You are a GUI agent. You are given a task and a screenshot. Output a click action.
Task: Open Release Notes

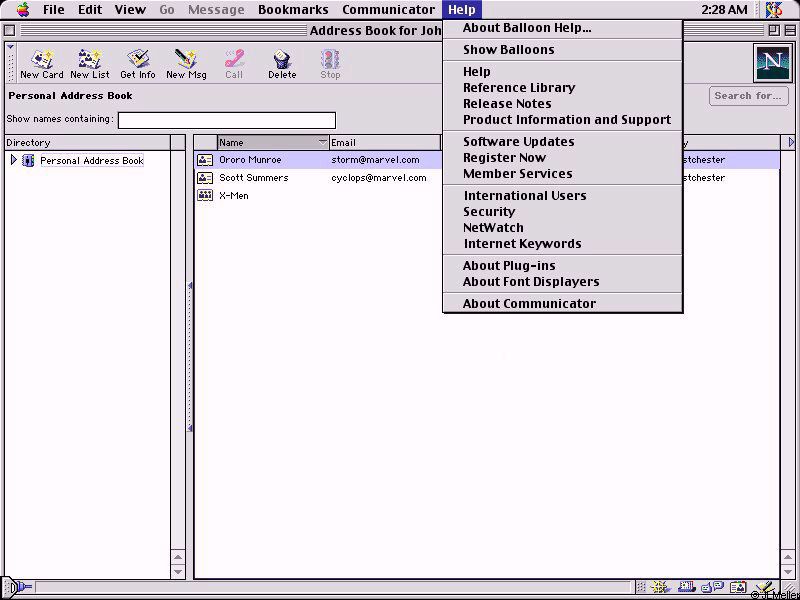coord(563,104)
